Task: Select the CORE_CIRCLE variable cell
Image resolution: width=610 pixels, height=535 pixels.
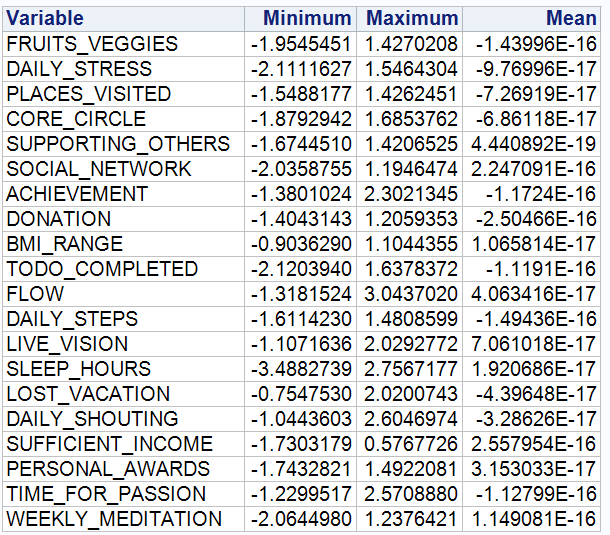Action: (123, 119)
